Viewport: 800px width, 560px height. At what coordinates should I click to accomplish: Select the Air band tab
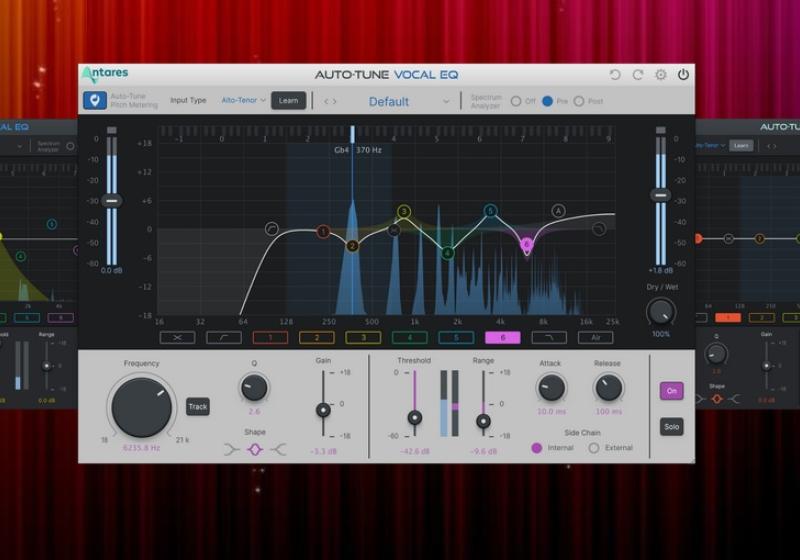595,338
